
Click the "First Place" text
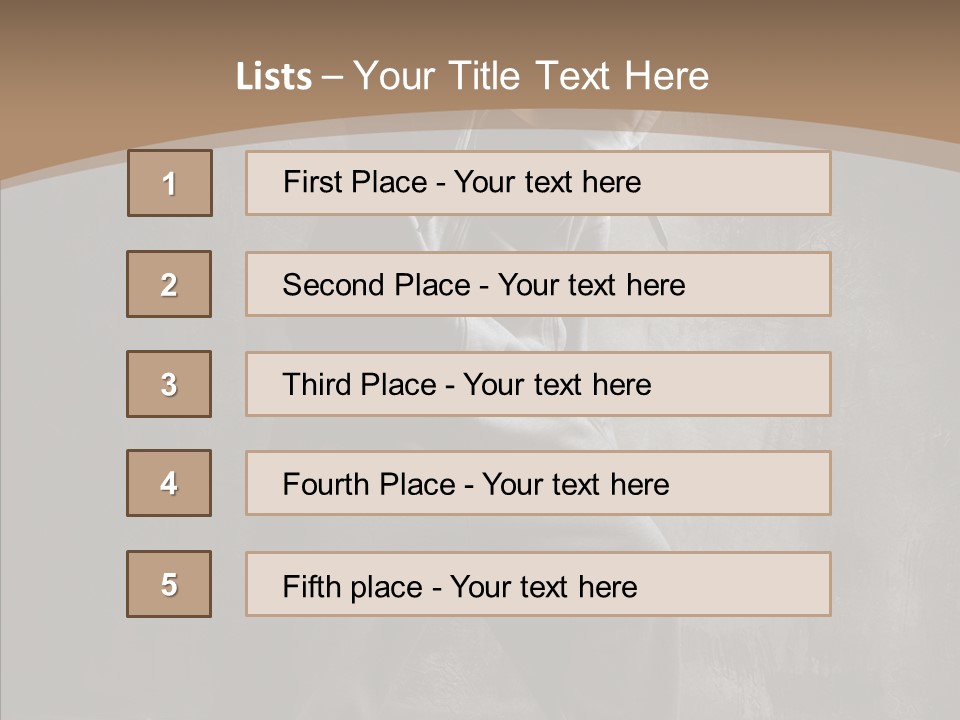coord(357,182)
